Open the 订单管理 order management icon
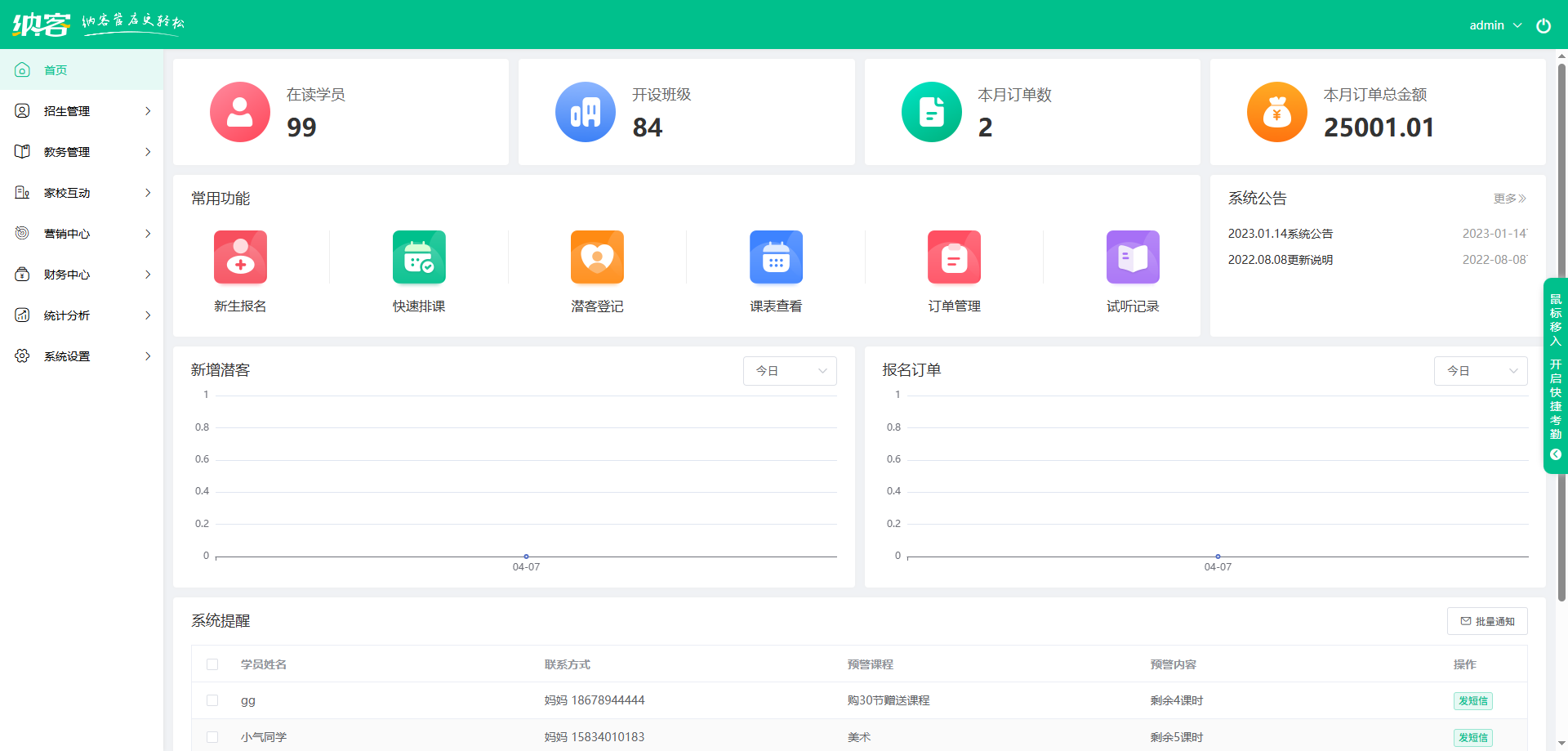Image resolution: width=1568 pixels, height=751 pixels. point(954,257)
